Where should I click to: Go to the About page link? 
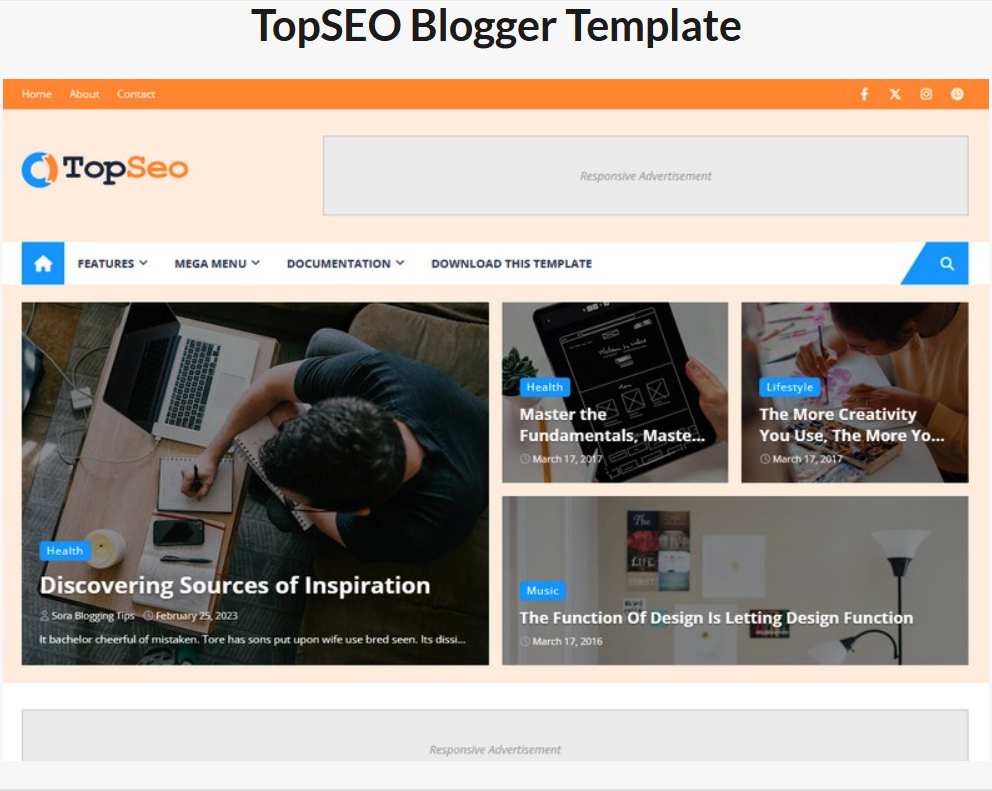point(84,94)
